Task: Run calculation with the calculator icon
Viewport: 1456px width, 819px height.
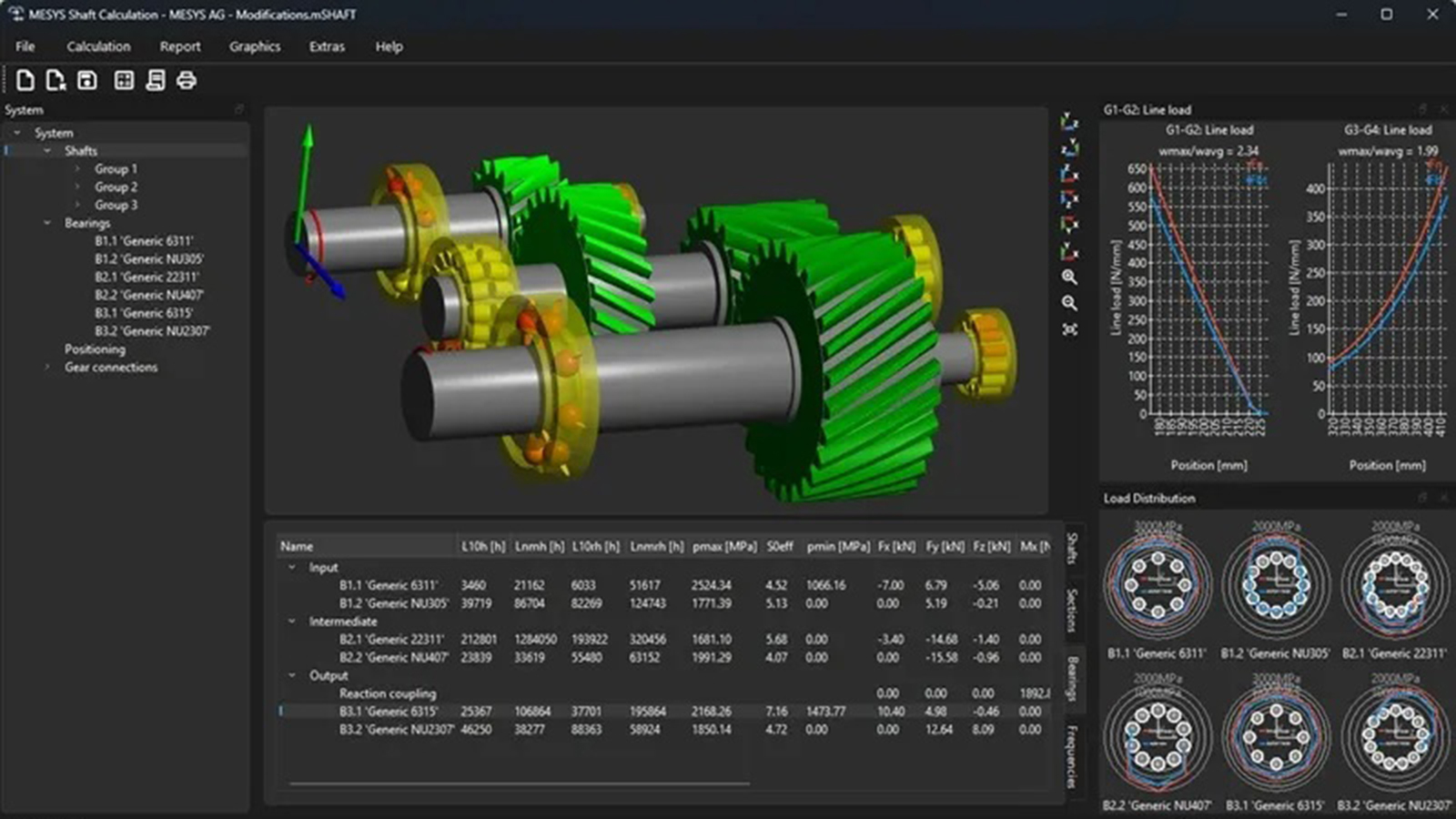Action: (124, 81)
